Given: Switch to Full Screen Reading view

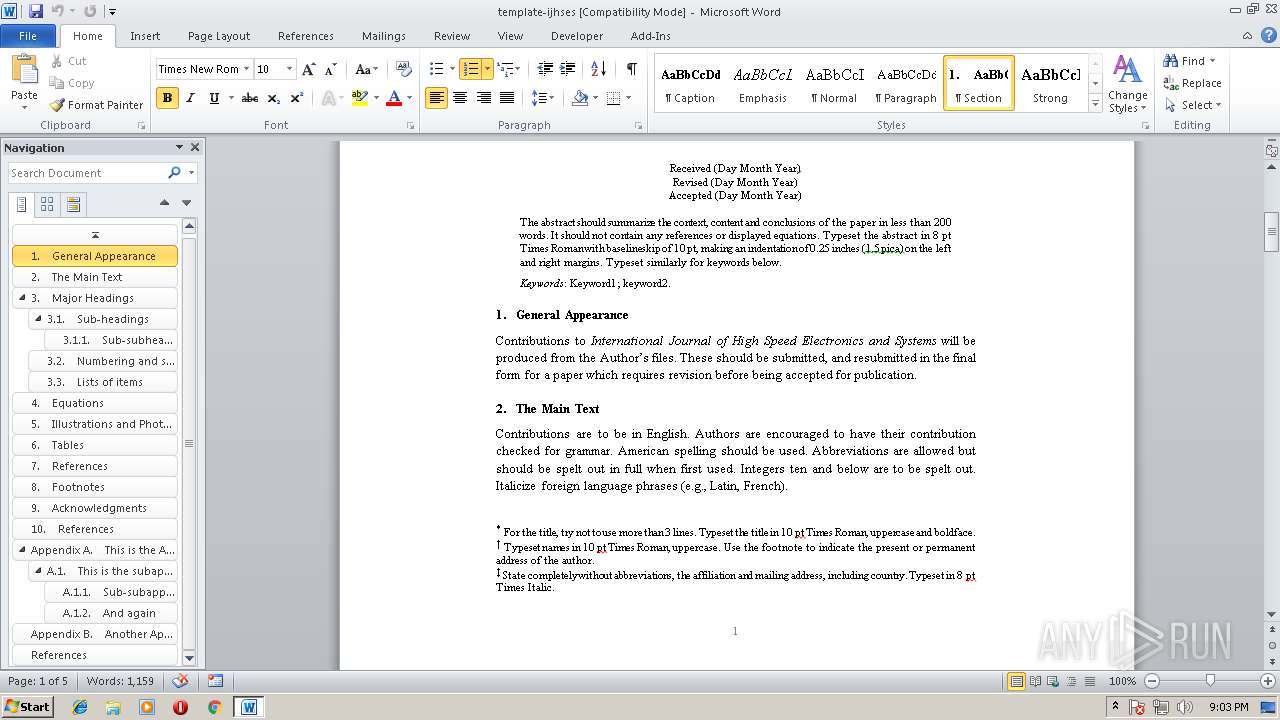Looking at the screenshot, I should 1034,681.
